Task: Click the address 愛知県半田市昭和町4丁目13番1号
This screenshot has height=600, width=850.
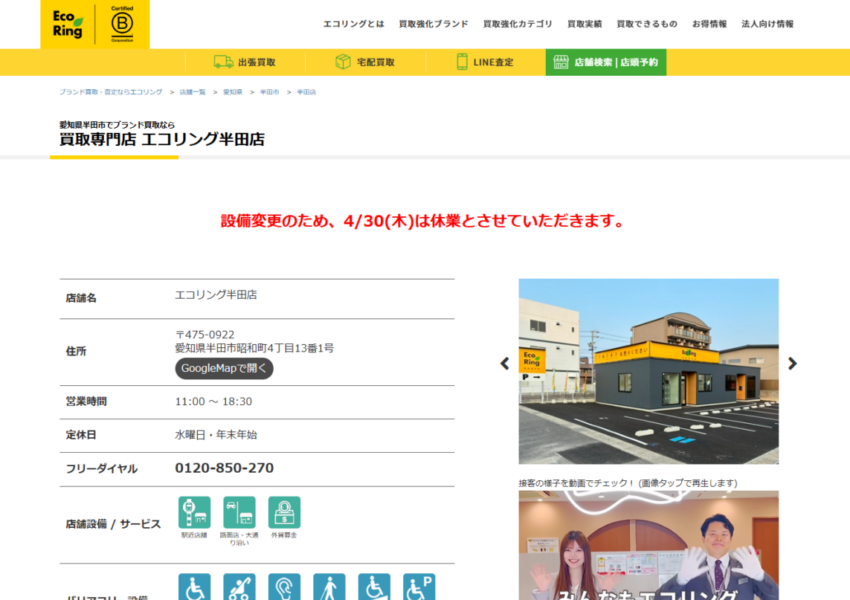Action: click(x=254, y=348)
